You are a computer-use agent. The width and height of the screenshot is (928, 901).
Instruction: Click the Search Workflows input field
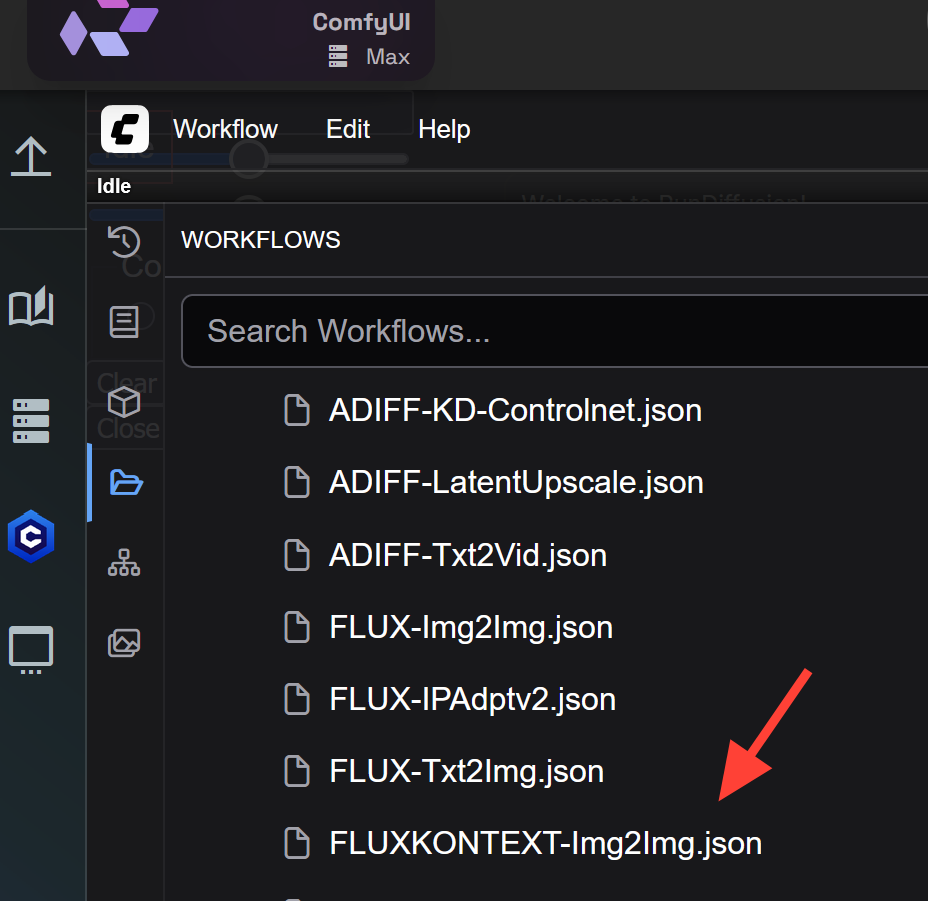click(x=555, y=331)
